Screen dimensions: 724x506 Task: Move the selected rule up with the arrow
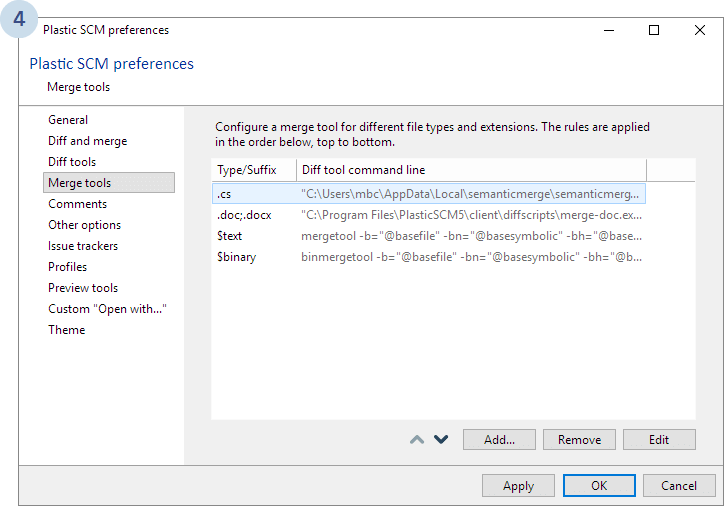click(417, 440)
